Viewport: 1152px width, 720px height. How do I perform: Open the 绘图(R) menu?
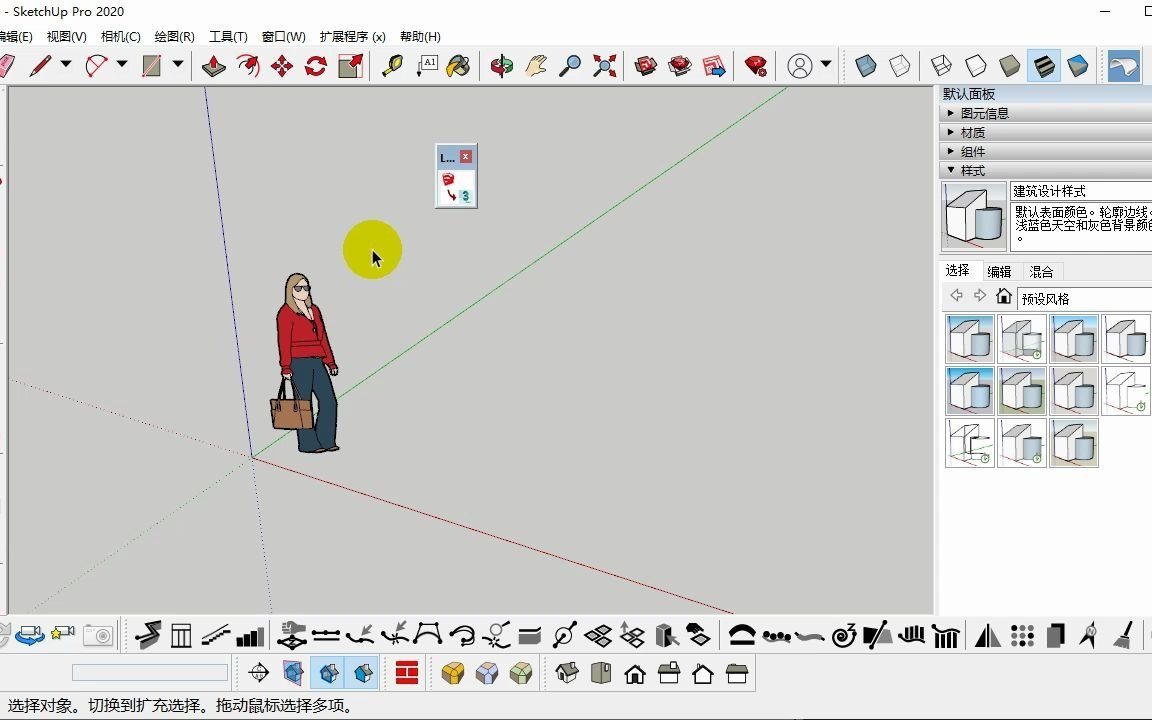(174, 37)
